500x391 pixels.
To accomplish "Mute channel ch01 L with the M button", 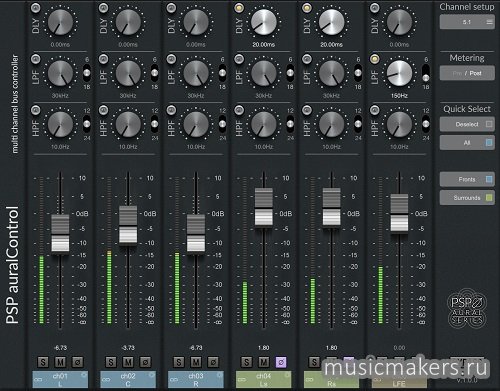I will 60,362.
